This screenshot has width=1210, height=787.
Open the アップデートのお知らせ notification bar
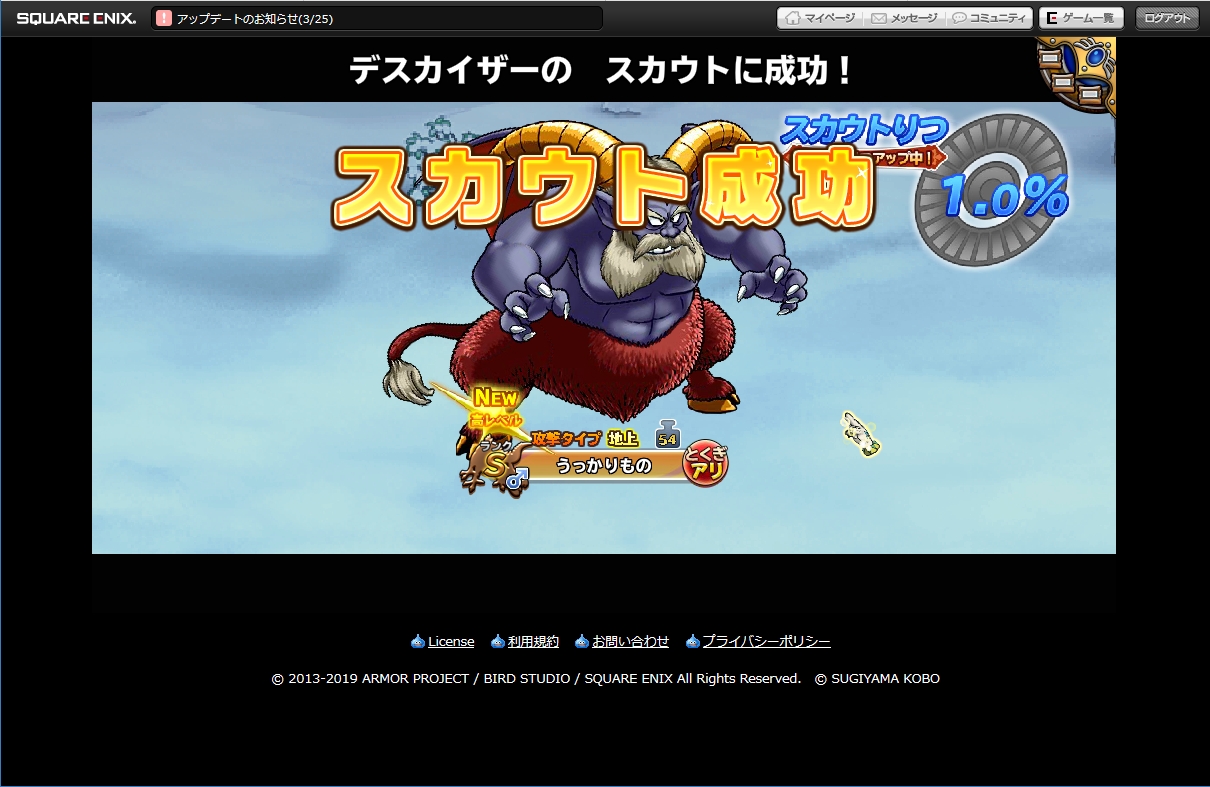[x=380, y=18]
